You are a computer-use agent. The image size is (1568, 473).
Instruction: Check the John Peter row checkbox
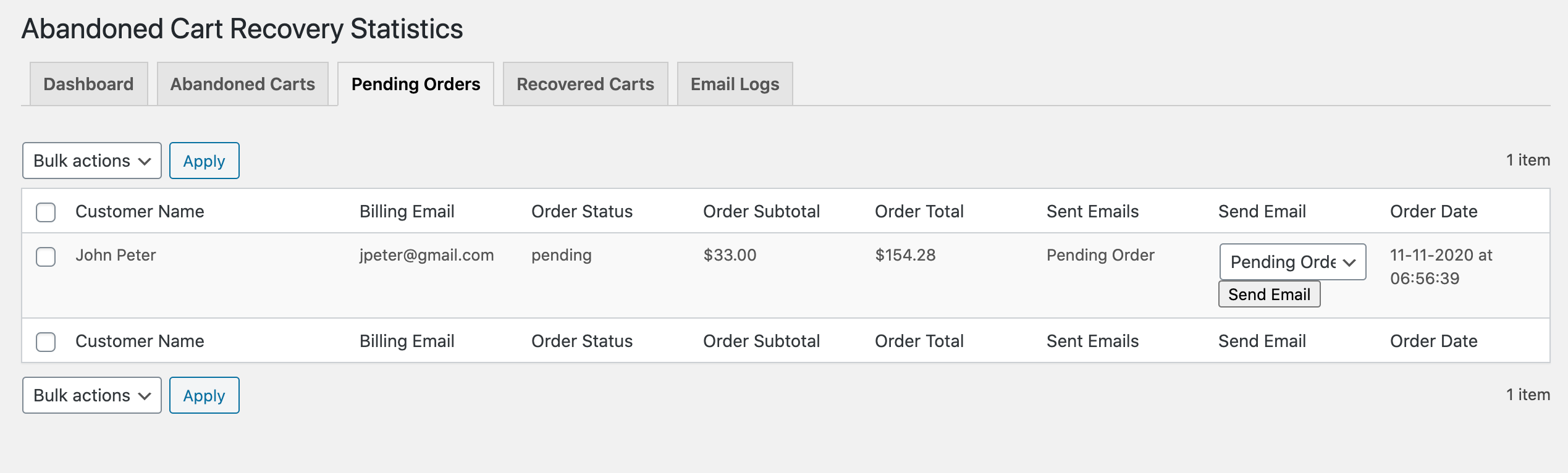46,256
